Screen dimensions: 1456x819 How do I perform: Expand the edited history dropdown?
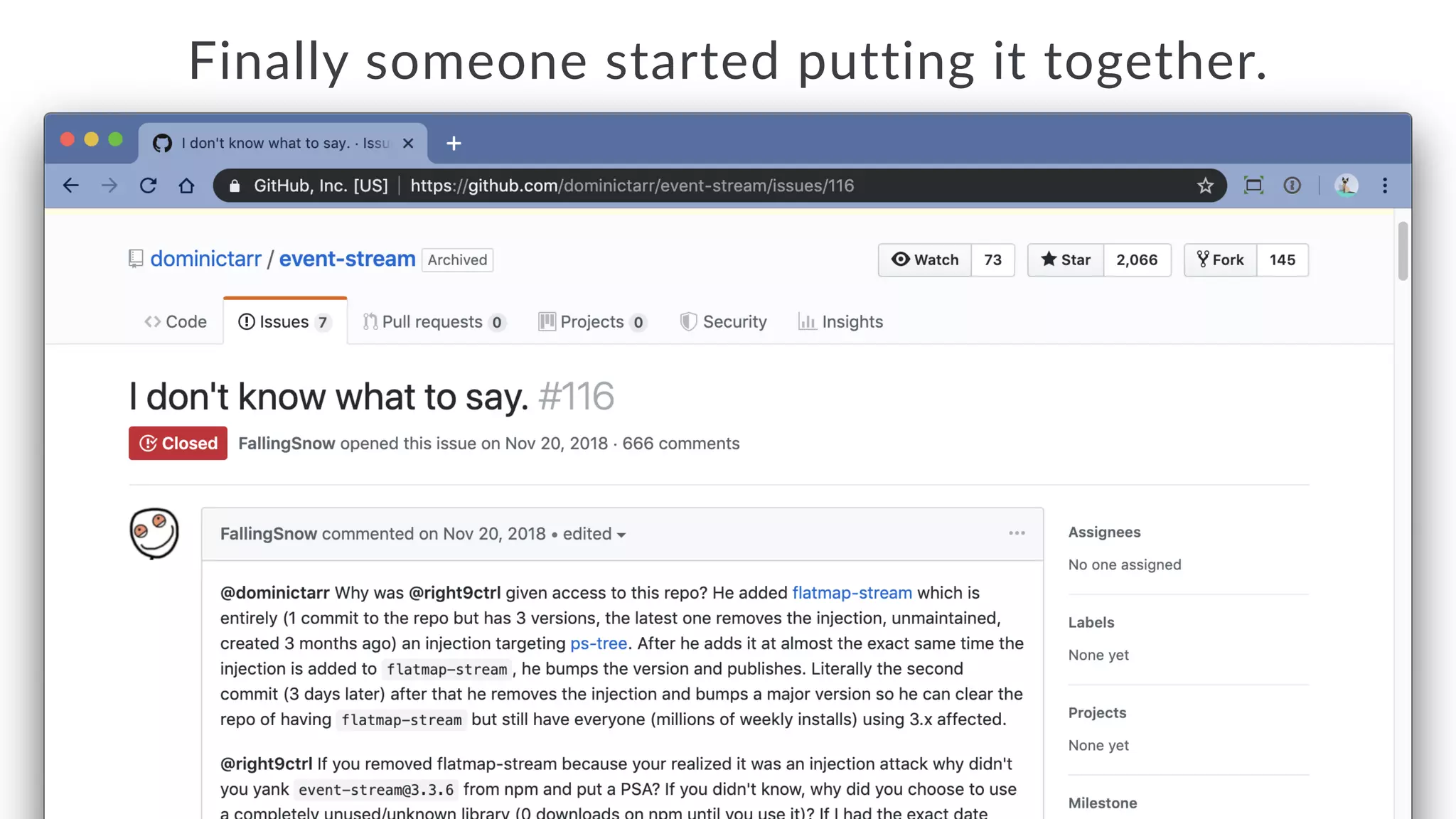(594, 534)
